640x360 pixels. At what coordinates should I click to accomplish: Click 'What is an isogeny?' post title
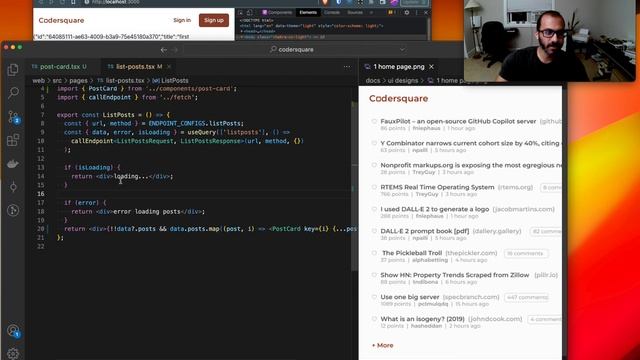pos(422,319)
